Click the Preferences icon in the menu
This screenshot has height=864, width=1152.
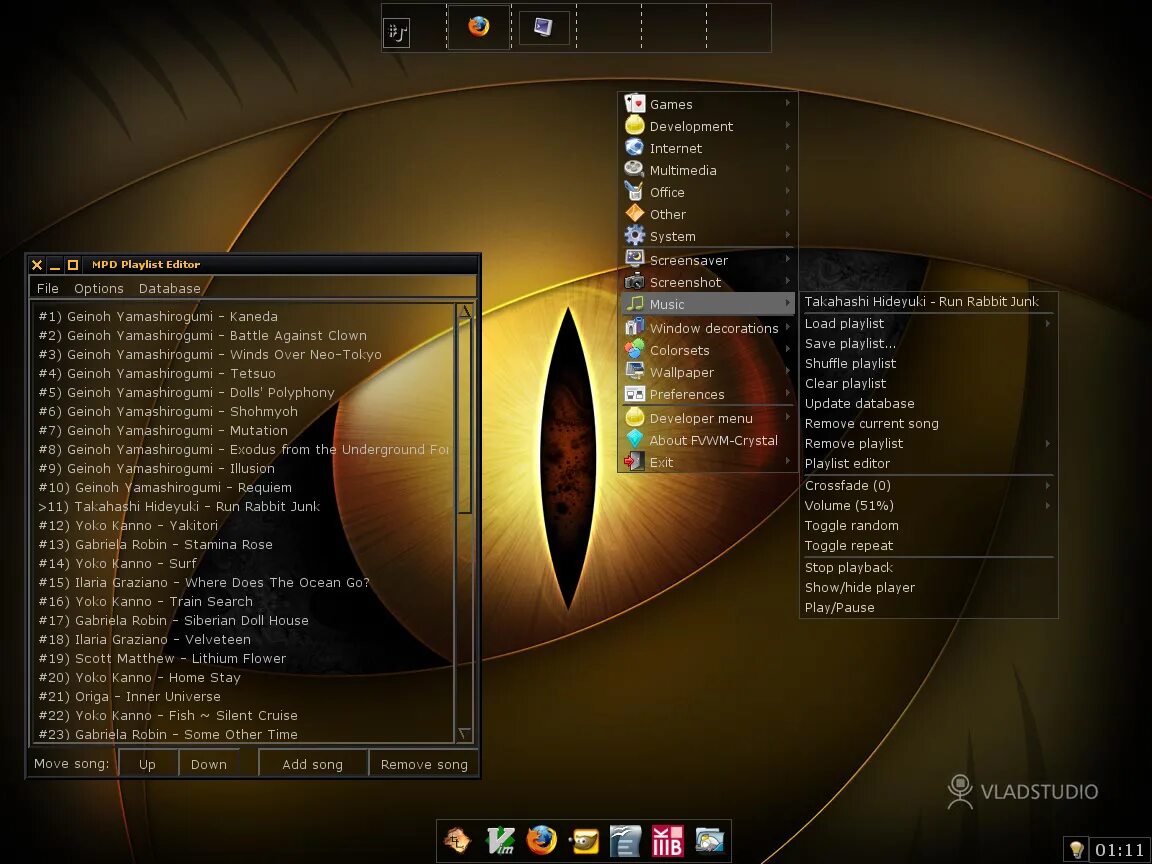pos(635,394)
